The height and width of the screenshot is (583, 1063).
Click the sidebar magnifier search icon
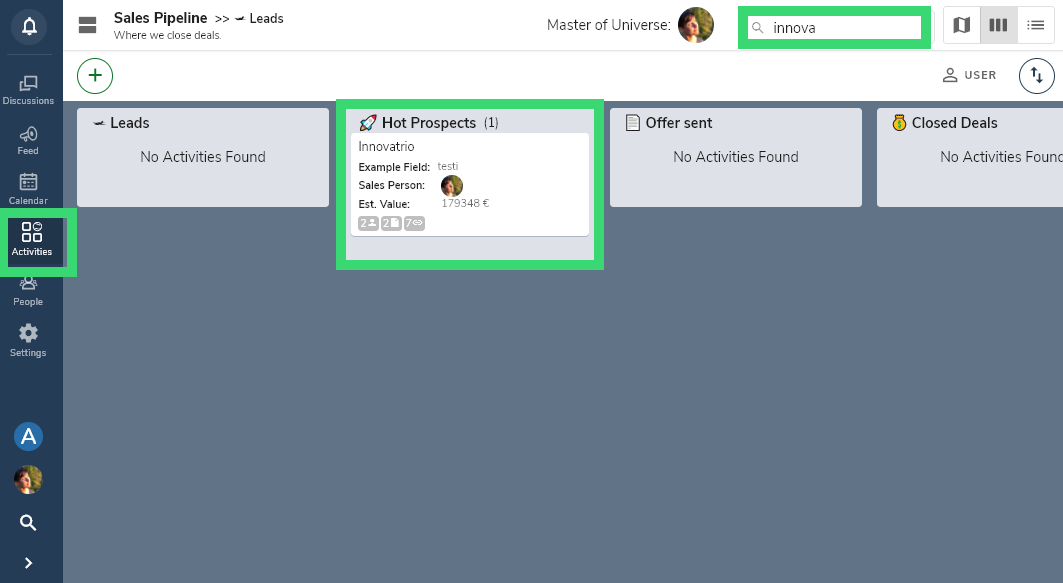point(28,523)
